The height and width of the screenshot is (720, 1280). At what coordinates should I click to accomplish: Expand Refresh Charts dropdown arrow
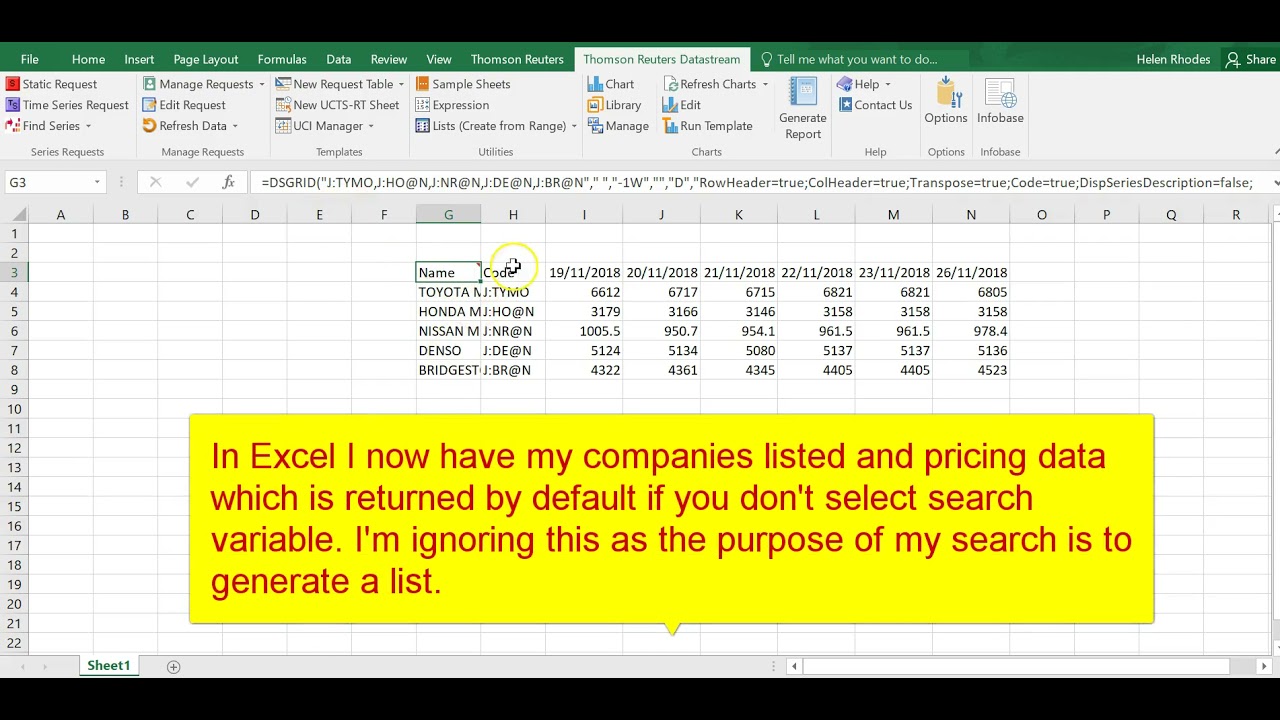pos(765,84)
